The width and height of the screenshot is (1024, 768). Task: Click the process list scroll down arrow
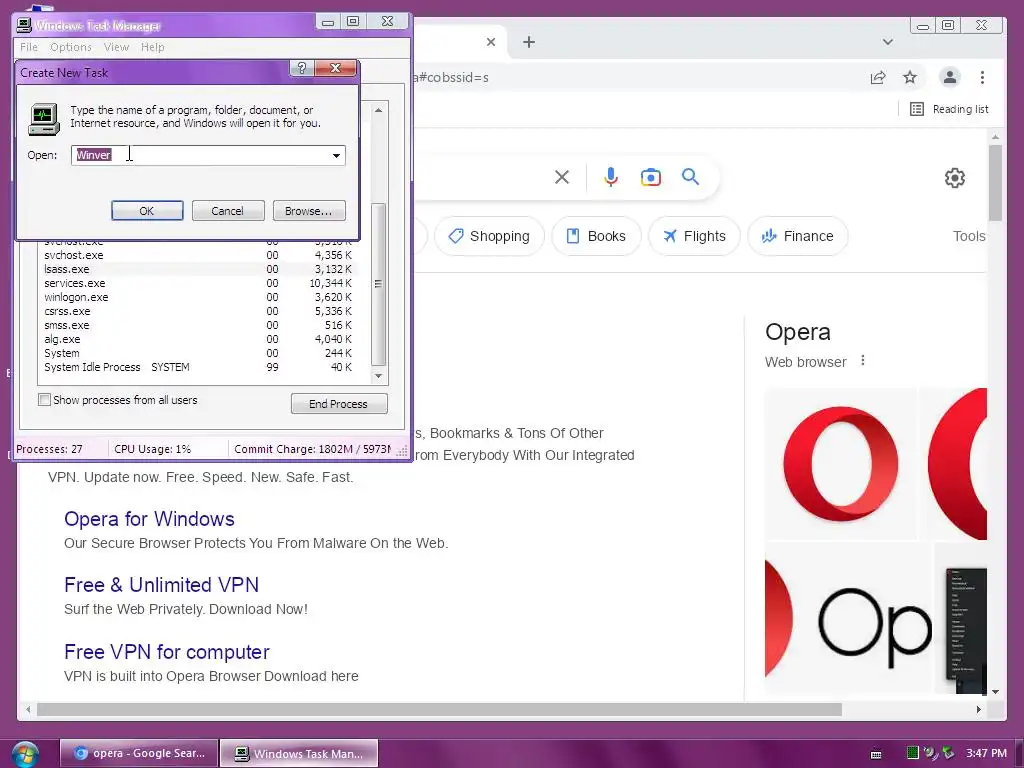coord(378,376)
